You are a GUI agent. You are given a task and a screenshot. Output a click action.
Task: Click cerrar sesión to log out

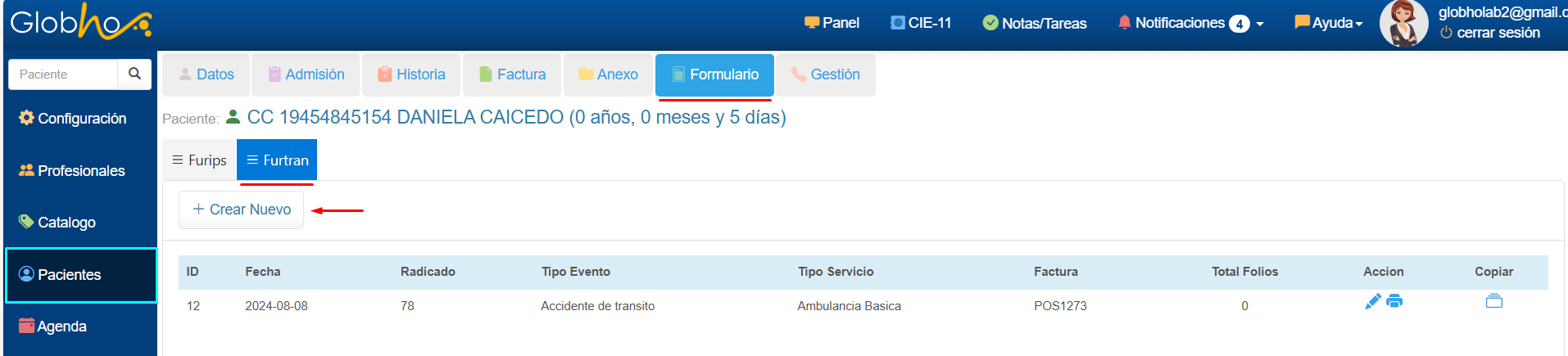pyautogui.click(x=1490, y=33)
